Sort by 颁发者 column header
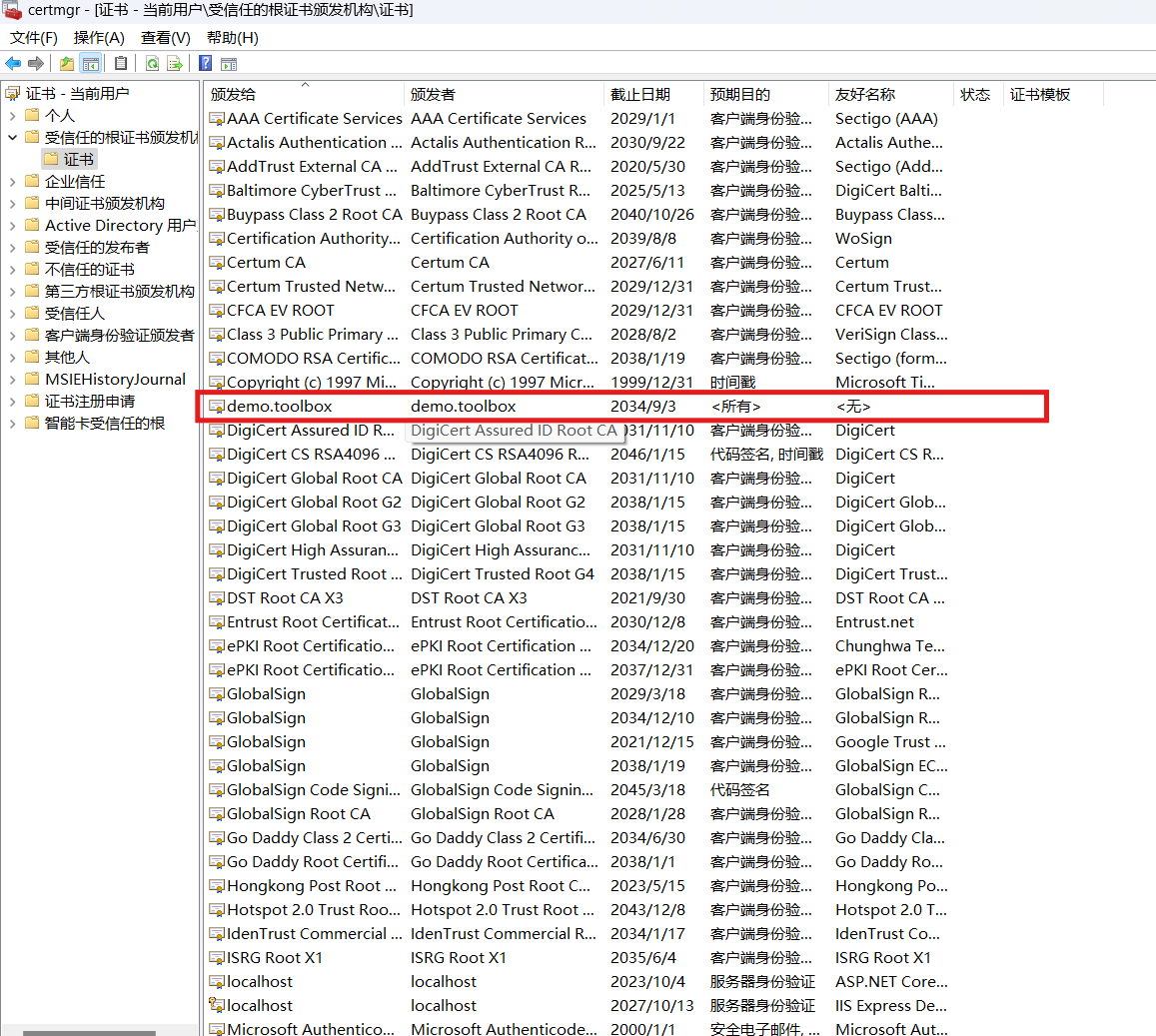Image resolution: width=1156 pixels, height=1036 pixels. [433, 95]
